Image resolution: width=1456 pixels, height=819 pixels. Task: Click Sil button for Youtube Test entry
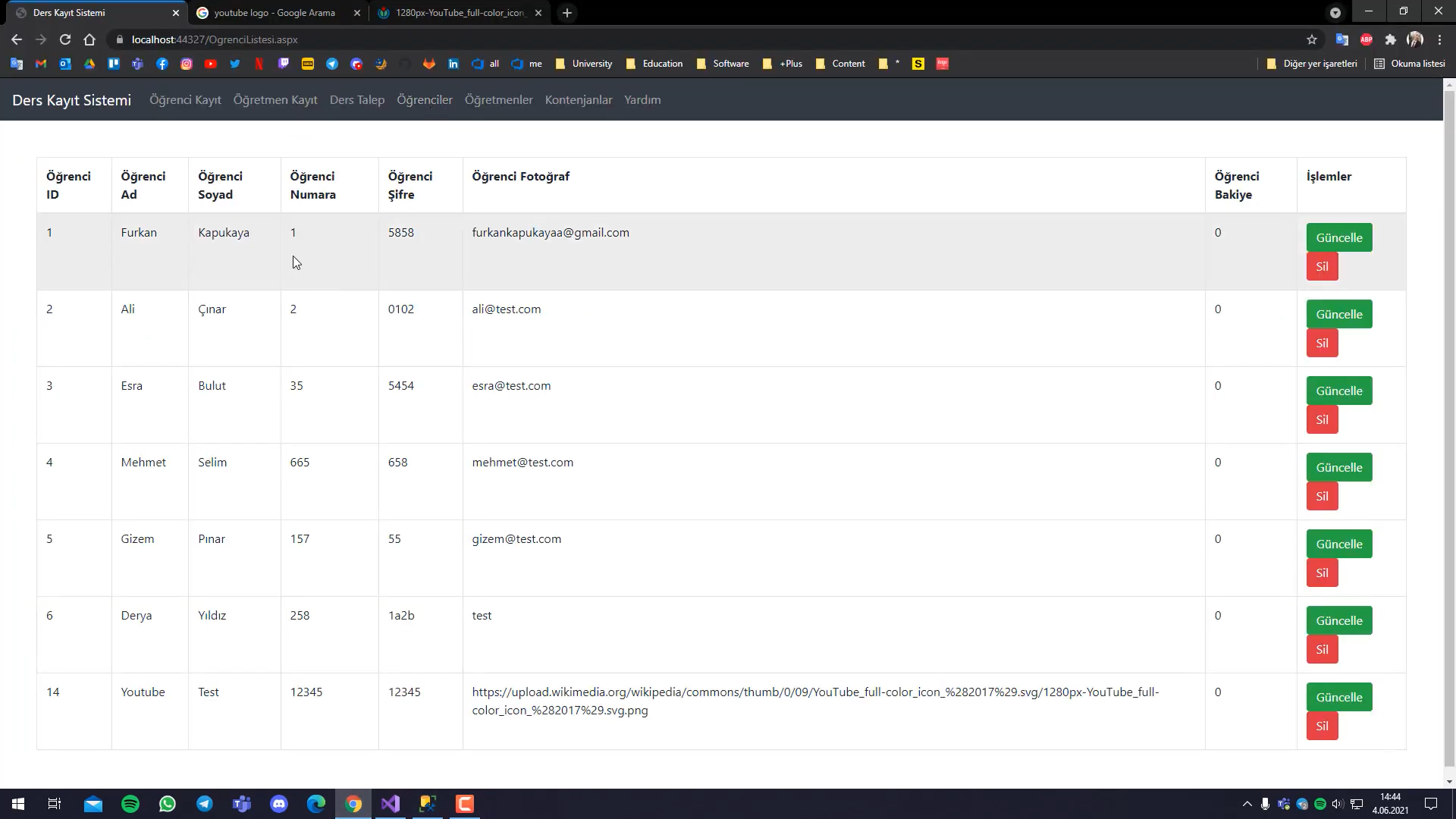(1322, 725)
